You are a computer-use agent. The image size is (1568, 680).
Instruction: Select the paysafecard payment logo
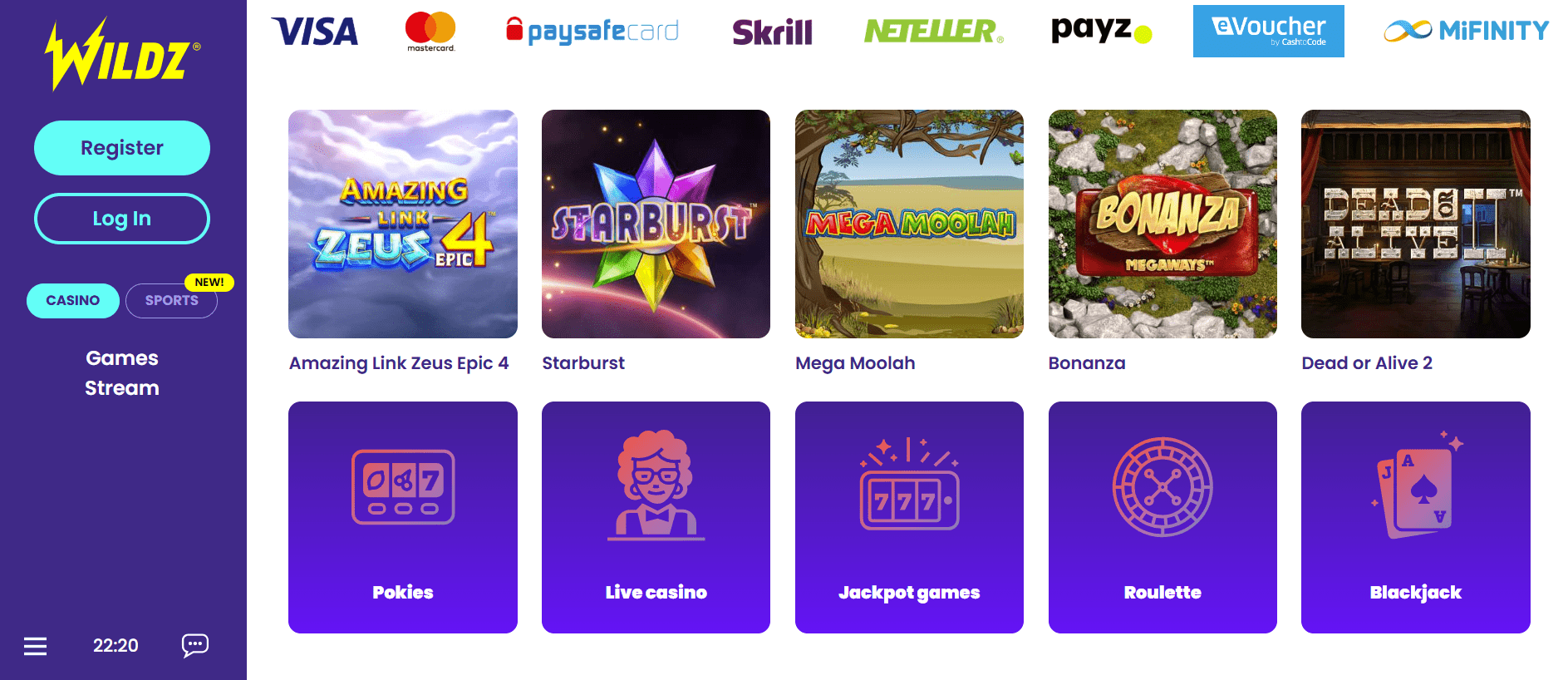click(x=592, y=31)
